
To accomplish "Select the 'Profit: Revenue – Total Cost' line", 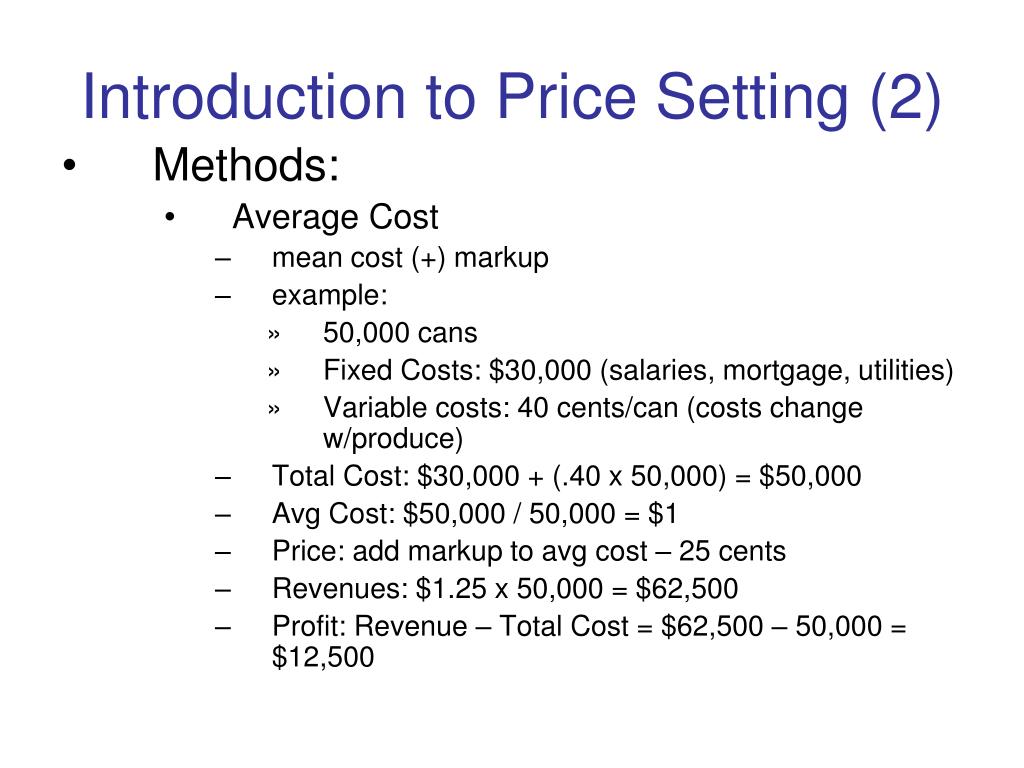I will [x=589, y=626].
